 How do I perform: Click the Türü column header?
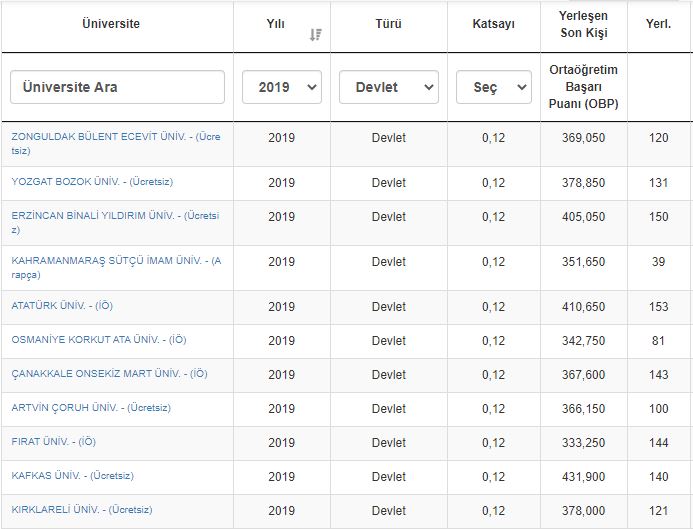tap(388, 23)
